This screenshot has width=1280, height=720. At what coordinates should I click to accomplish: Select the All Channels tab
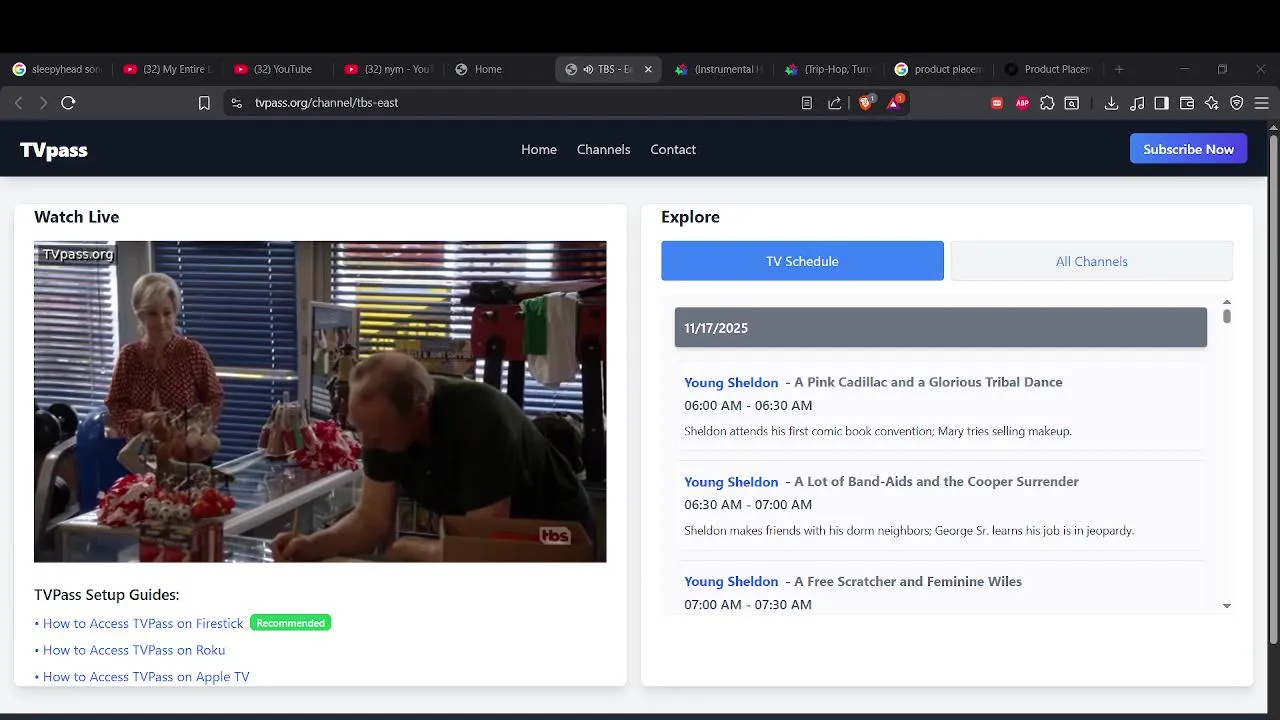[1092, 261]
